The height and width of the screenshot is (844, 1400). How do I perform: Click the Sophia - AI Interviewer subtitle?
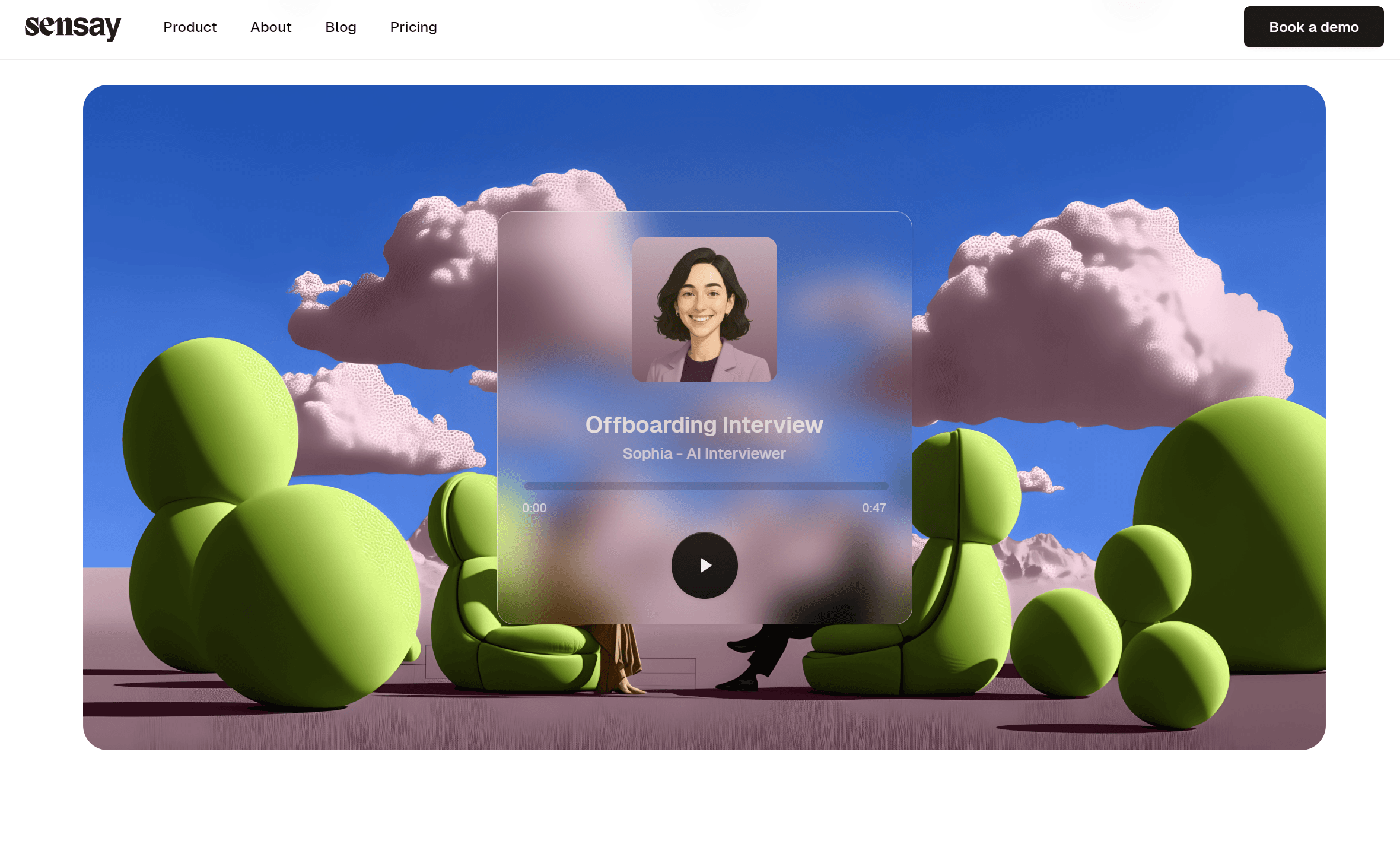(x=704, y=453)
